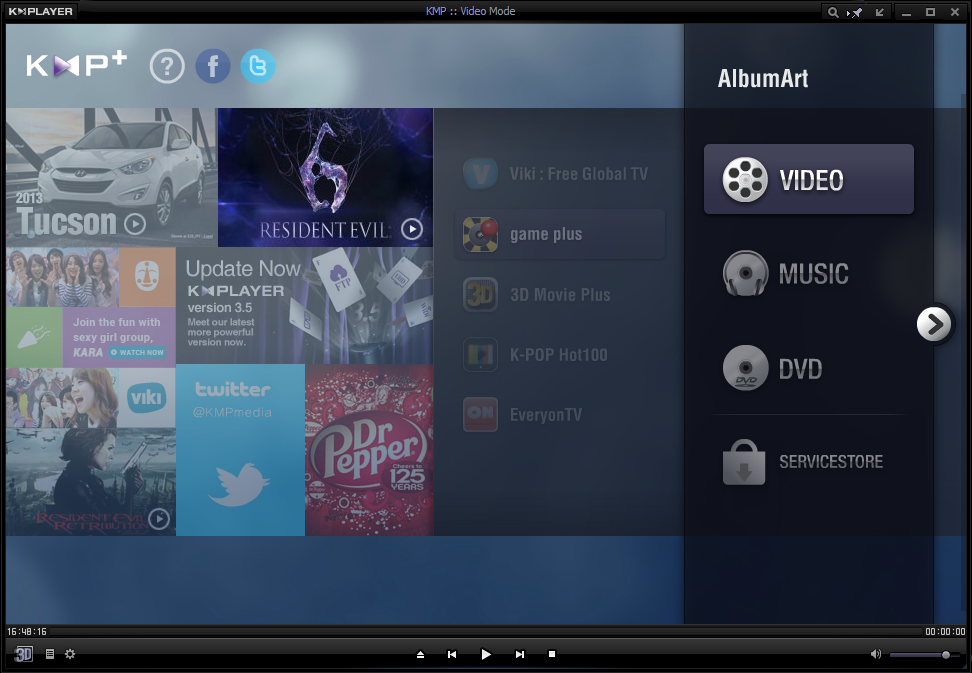Image resolution: width=972 pixels, height=673 pixels.
Task: Click the viki logo tile
Action: click(147, 397)
